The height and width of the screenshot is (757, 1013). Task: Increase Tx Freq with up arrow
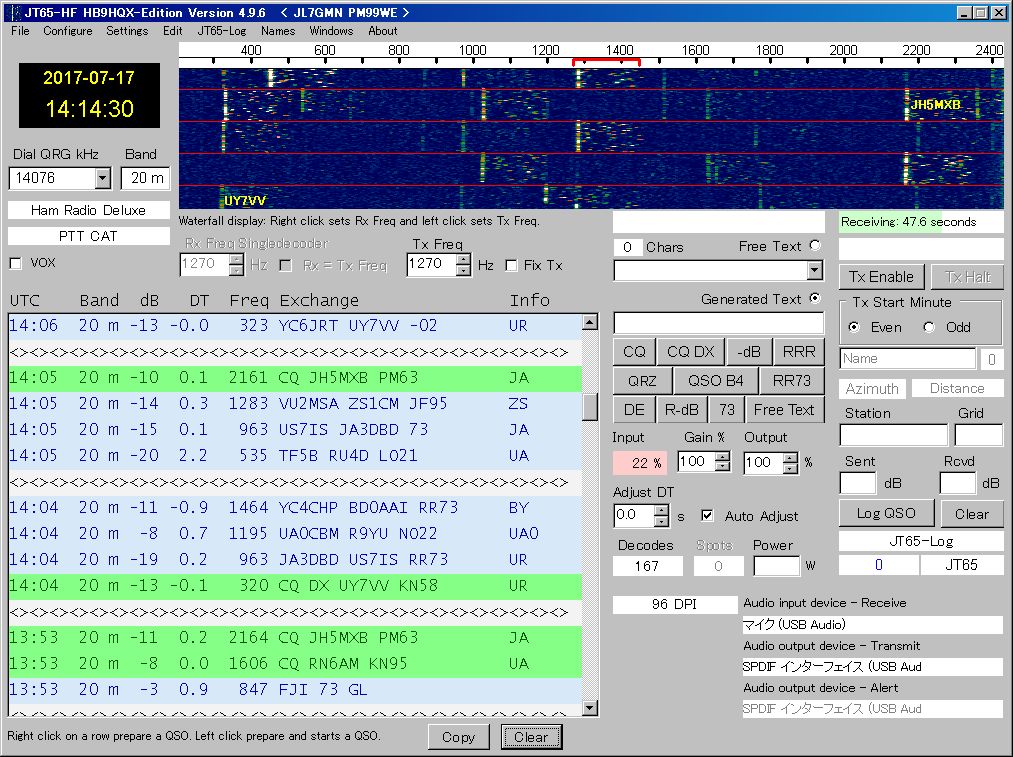pyautogui.click(x=463, y=259)
